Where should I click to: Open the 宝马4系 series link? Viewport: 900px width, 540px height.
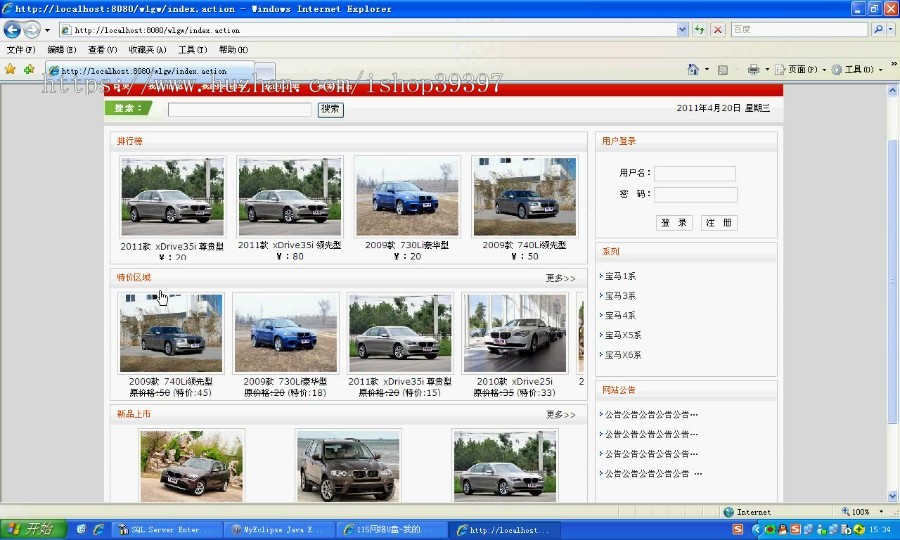coord(620,315)
